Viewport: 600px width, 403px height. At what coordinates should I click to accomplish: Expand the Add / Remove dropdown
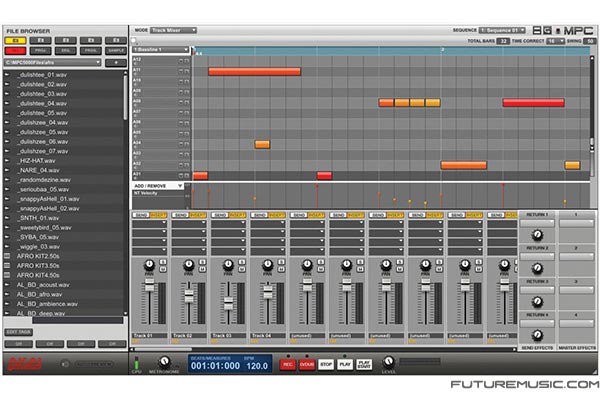point(158,186)
